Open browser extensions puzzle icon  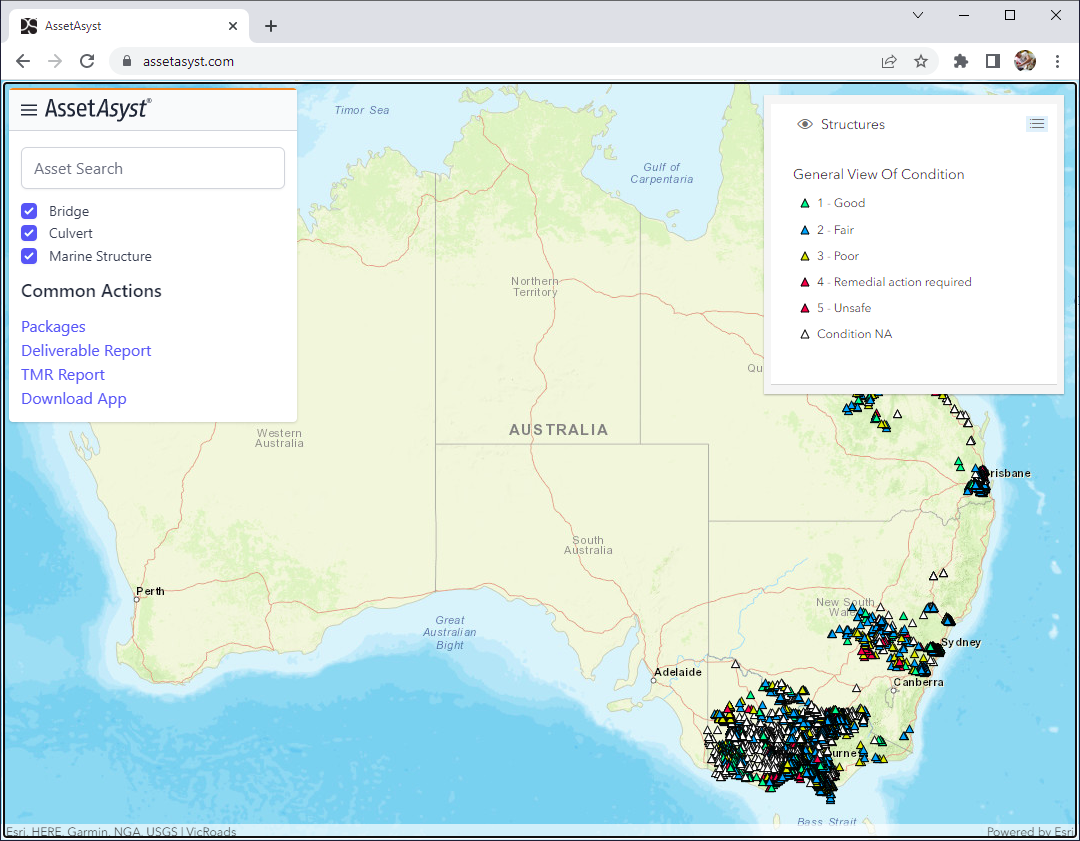[x=961, y=61]
